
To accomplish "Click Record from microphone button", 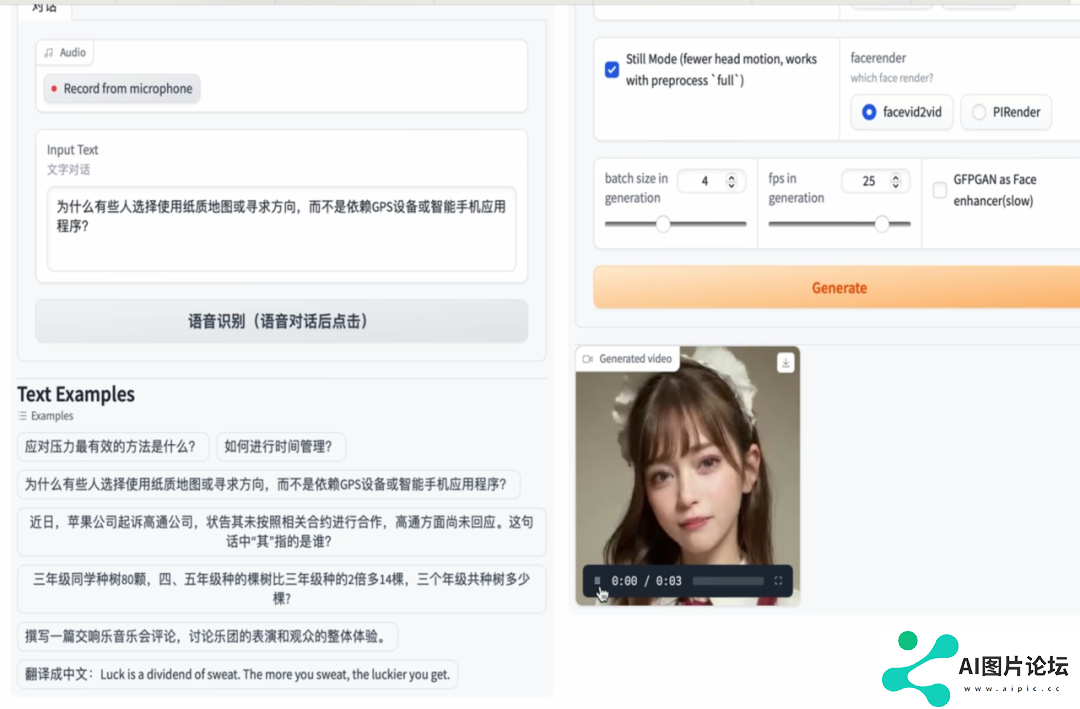I will tap(122, 89).
